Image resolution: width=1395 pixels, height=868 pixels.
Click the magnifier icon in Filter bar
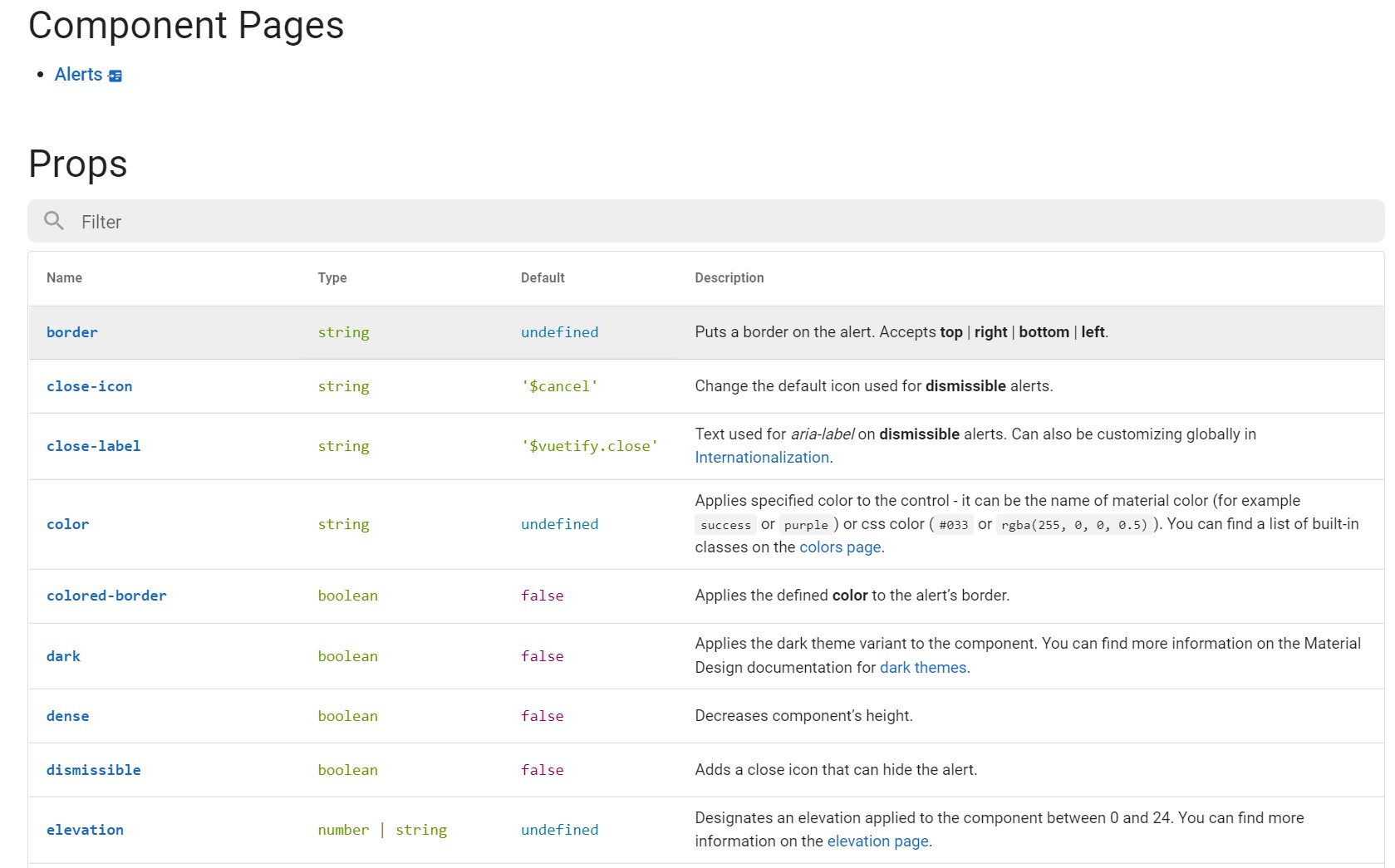coord(54,221)
